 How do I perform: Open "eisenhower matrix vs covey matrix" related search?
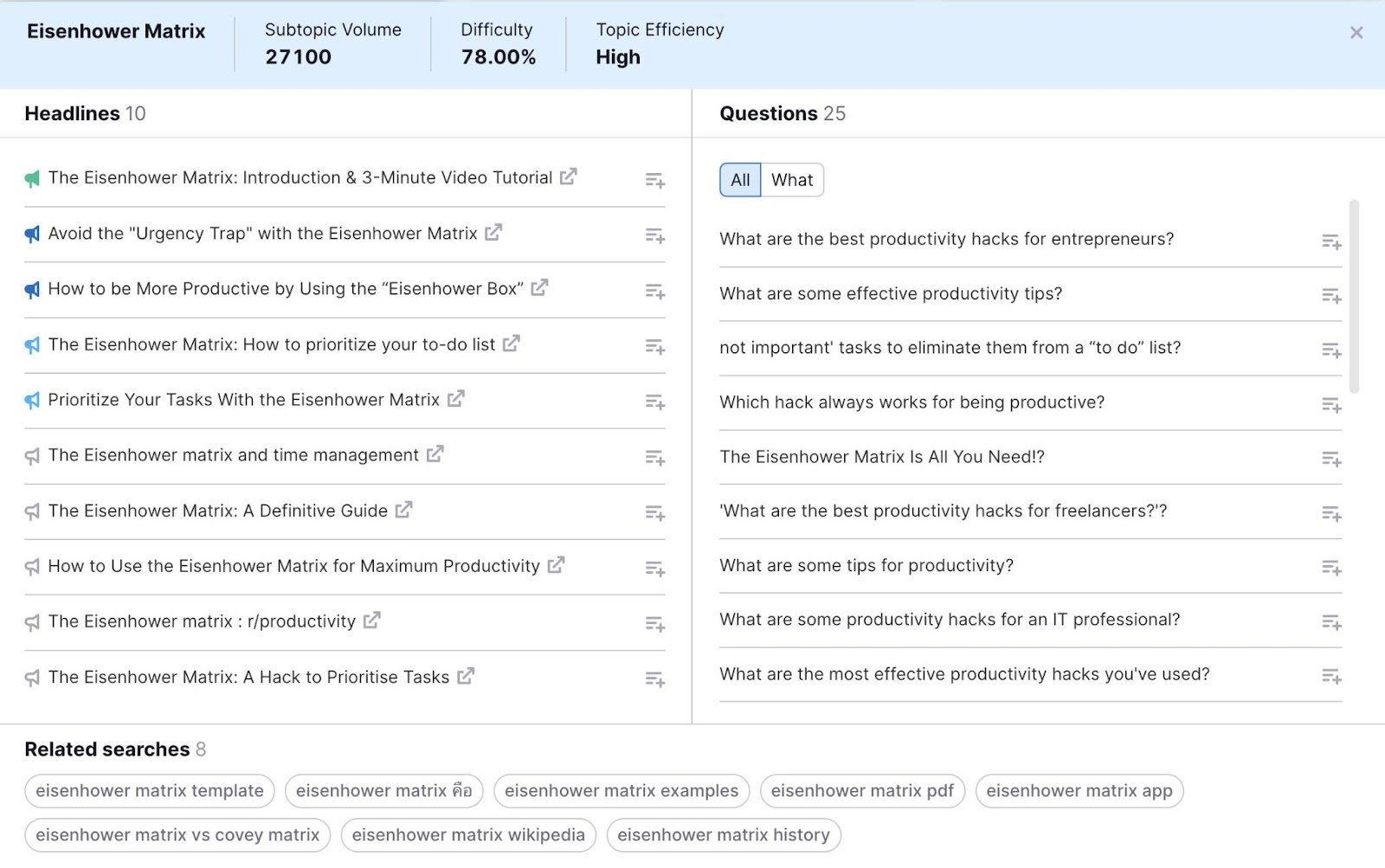pos(177,834)
